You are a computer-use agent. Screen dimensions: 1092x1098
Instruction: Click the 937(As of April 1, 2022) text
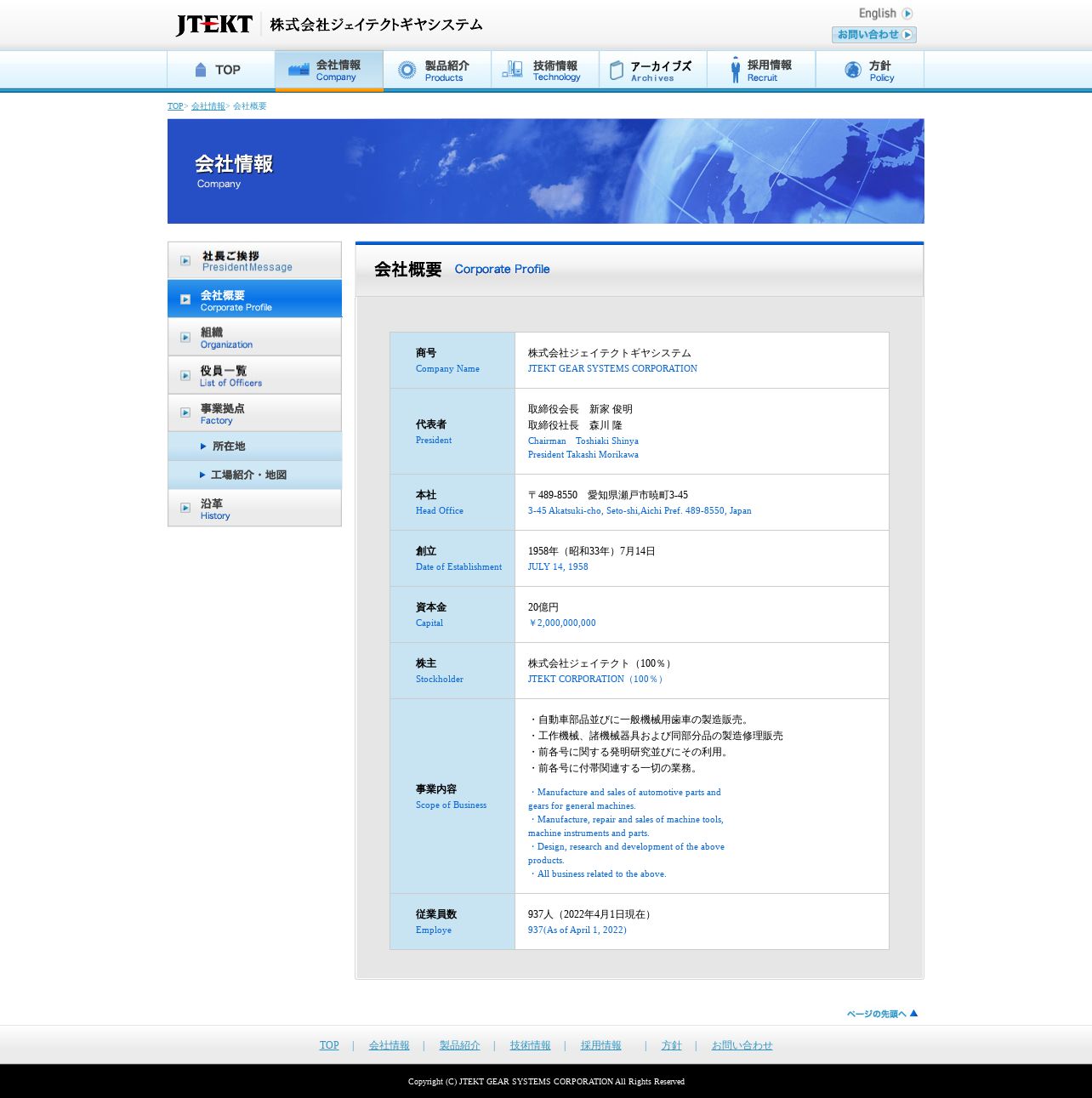pos(577,930)
